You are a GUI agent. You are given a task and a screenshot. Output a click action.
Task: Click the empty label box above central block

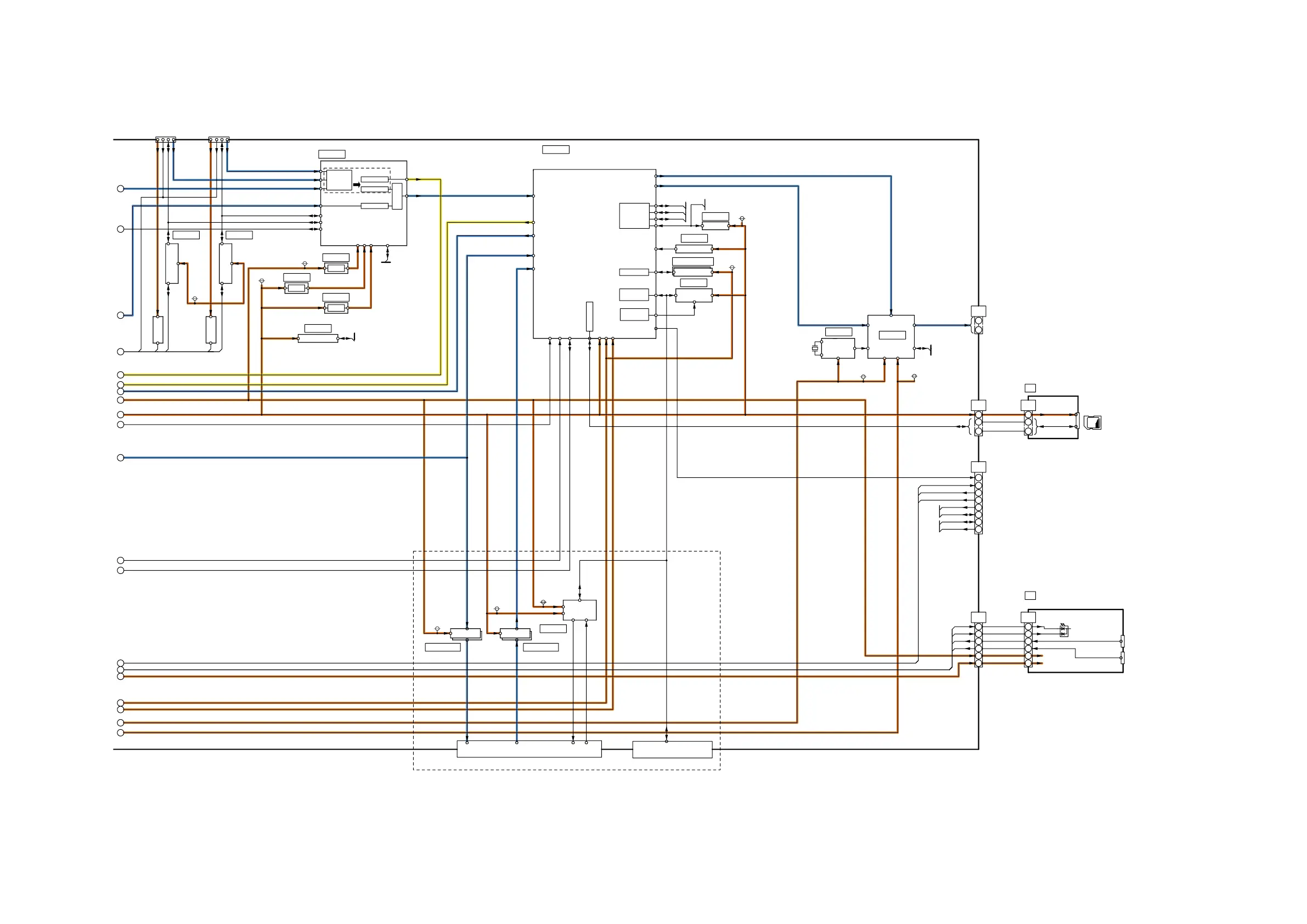556,150
